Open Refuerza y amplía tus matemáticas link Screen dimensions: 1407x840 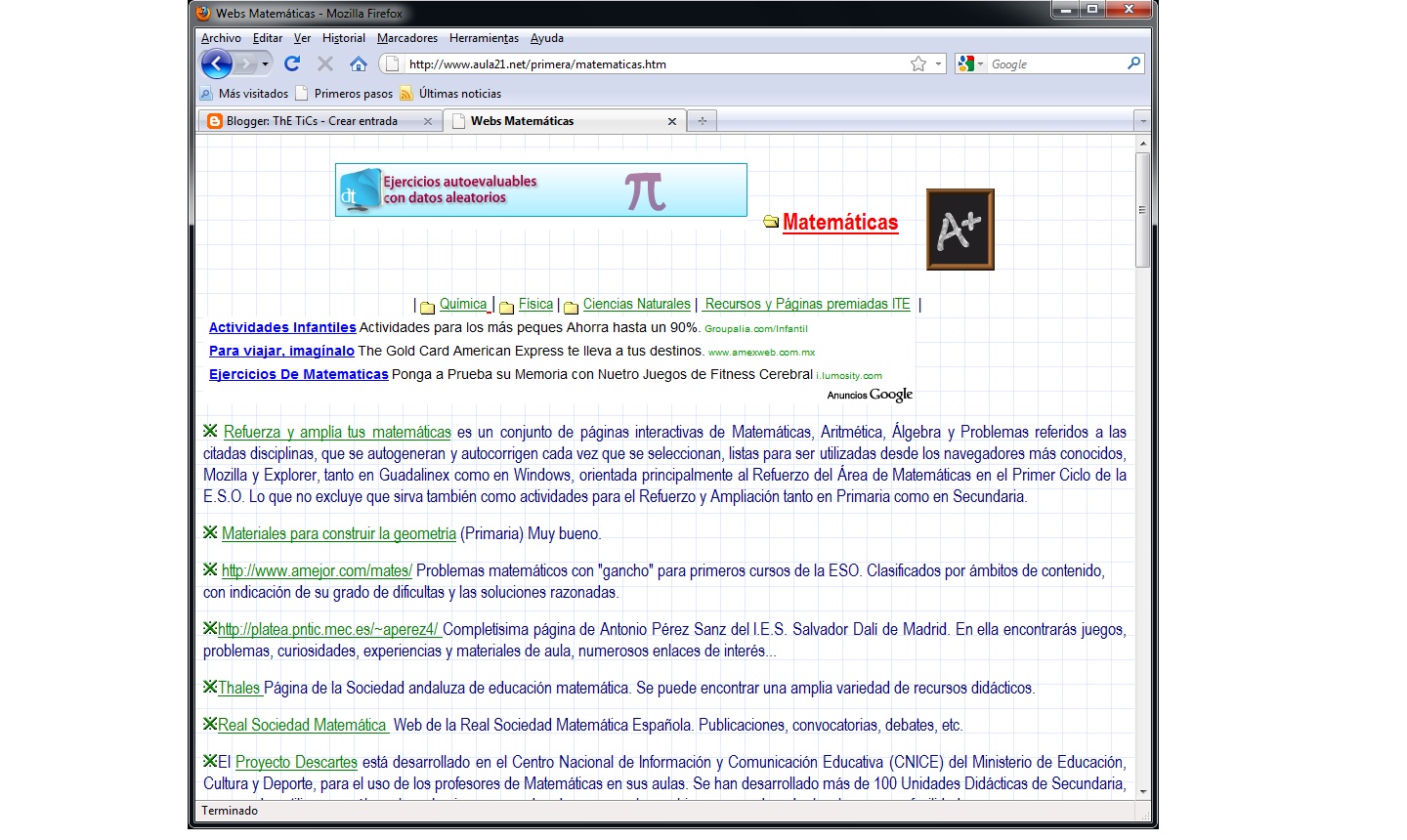pos(337,432)
